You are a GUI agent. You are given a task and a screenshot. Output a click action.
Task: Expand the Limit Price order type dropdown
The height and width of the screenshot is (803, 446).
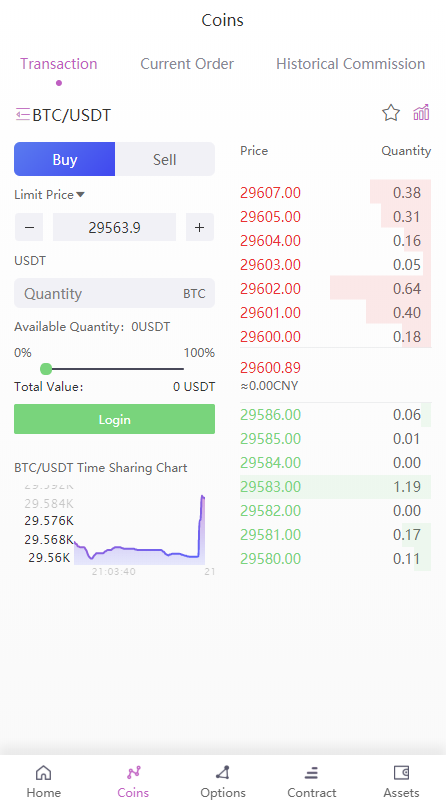(50, 195)
